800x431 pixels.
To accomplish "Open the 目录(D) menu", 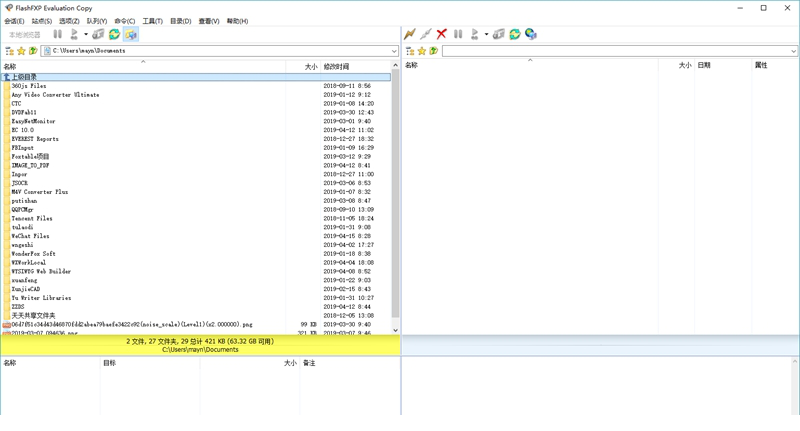I will [x=180, y=21].
